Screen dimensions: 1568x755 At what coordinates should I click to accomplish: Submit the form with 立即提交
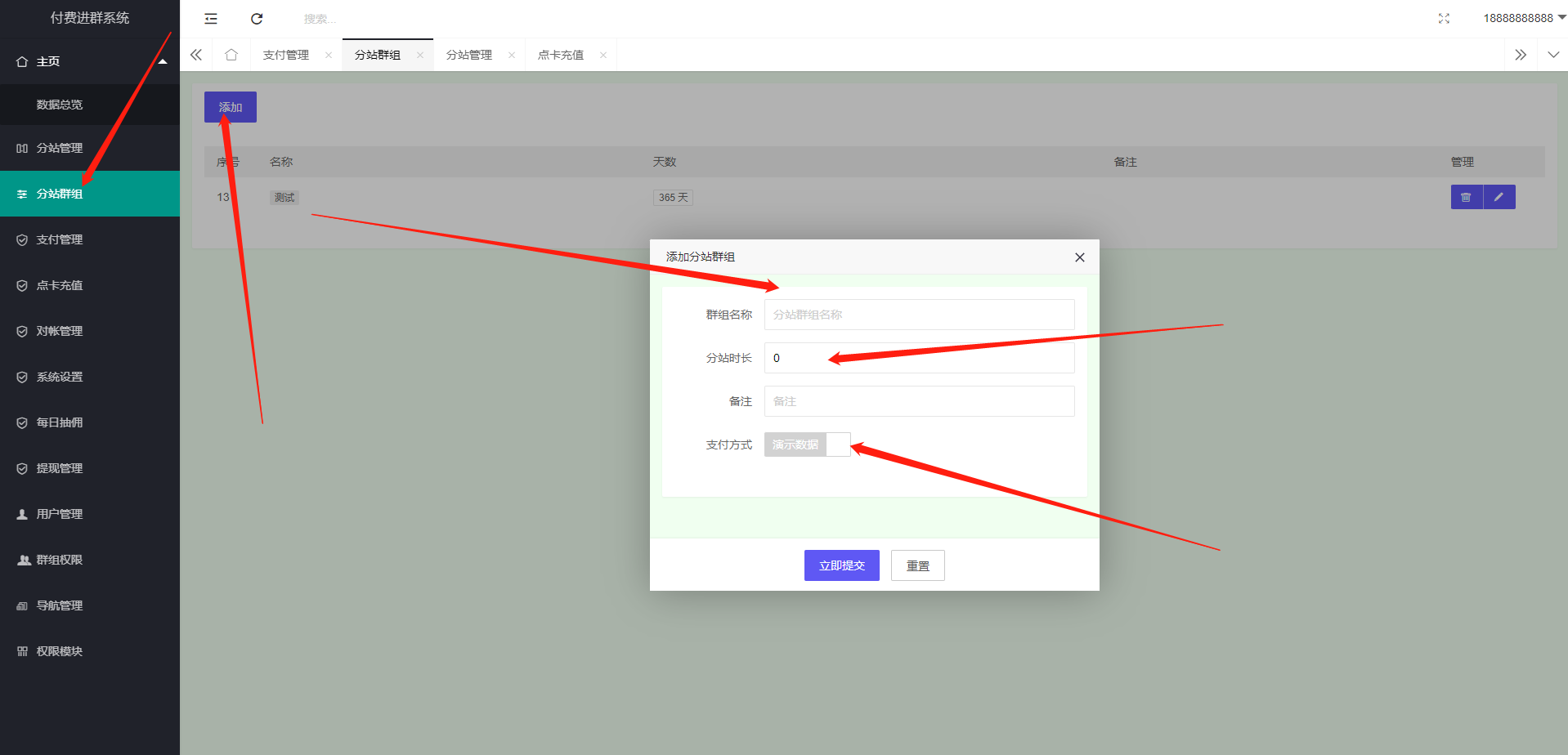pos(841,565)
